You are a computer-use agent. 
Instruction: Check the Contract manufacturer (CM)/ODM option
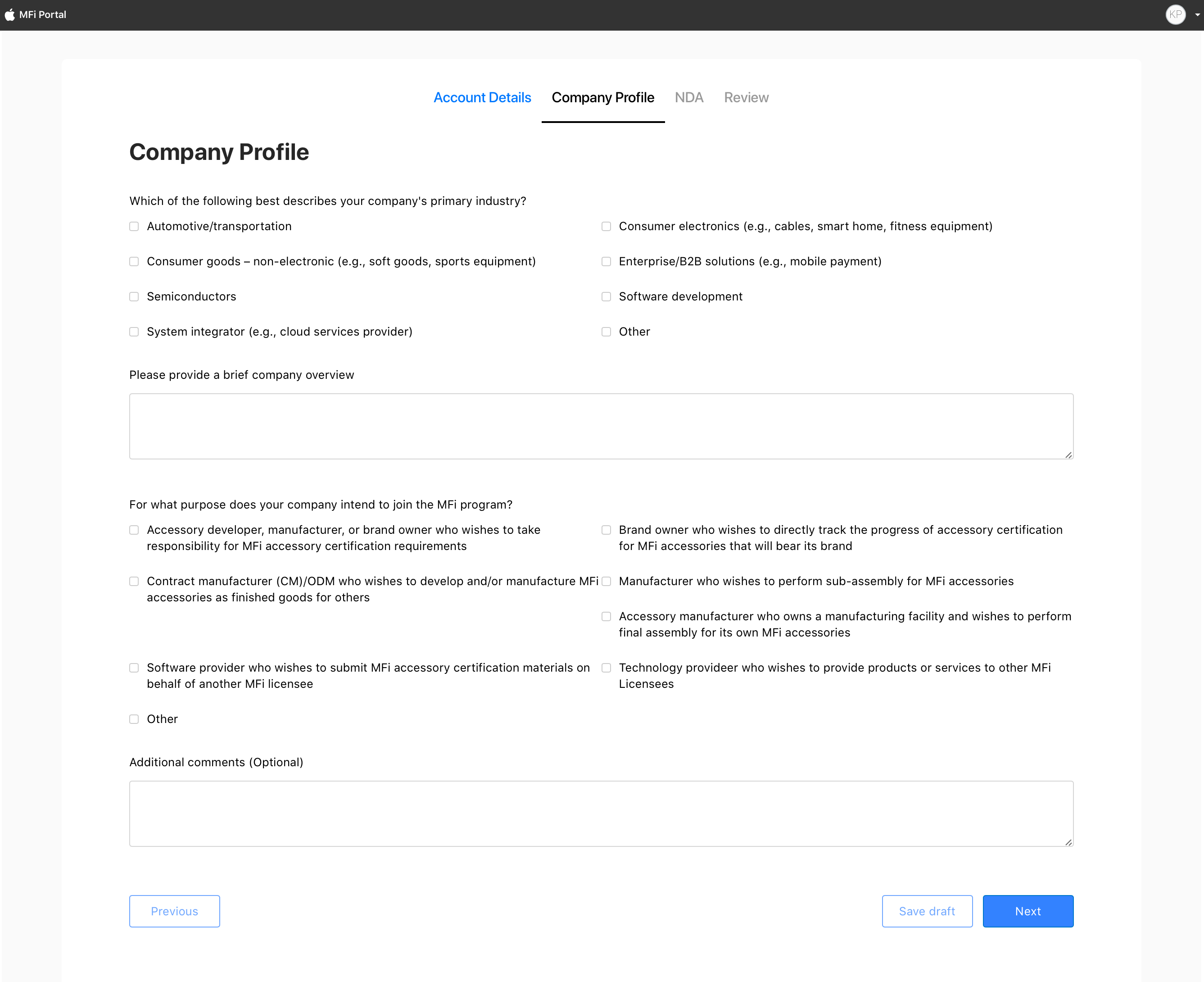[x=134, y=582]
